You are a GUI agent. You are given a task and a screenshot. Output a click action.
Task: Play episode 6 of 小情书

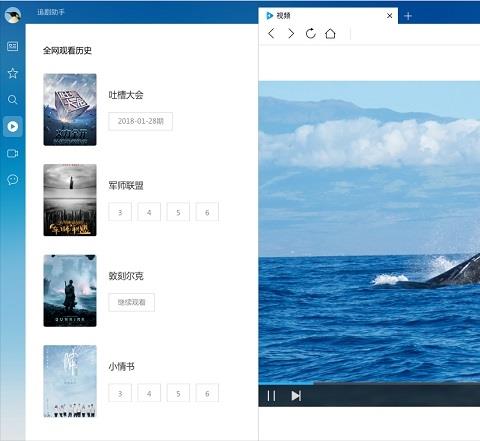click(x=207, y=393)
